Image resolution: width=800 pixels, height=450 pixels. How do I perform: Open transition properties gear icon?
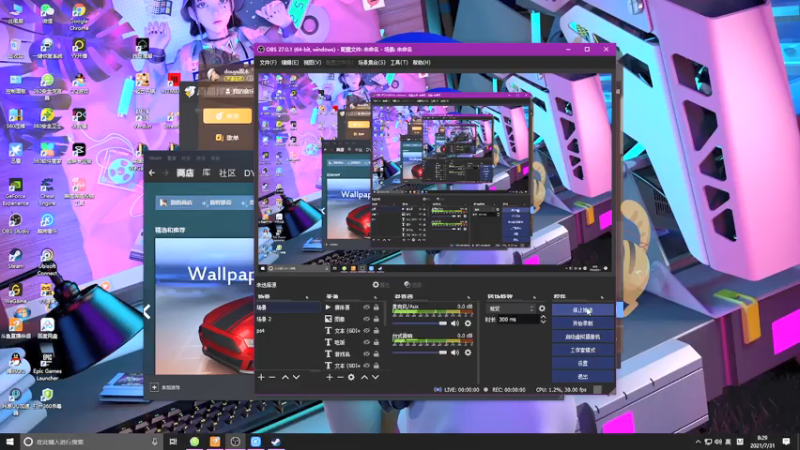542,308
